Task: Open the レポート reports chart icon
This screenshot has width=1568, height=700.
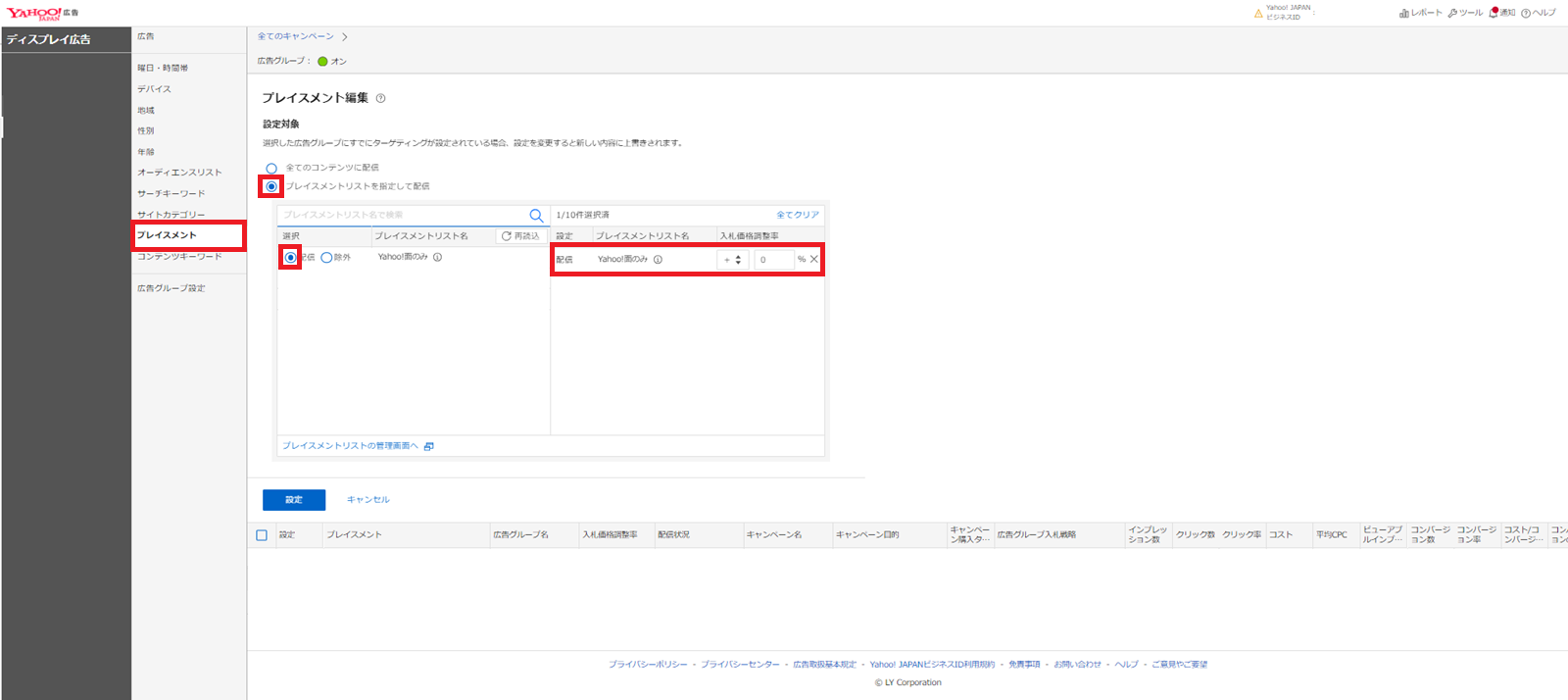Action: pyautogui.click(x=1404, y=13)
